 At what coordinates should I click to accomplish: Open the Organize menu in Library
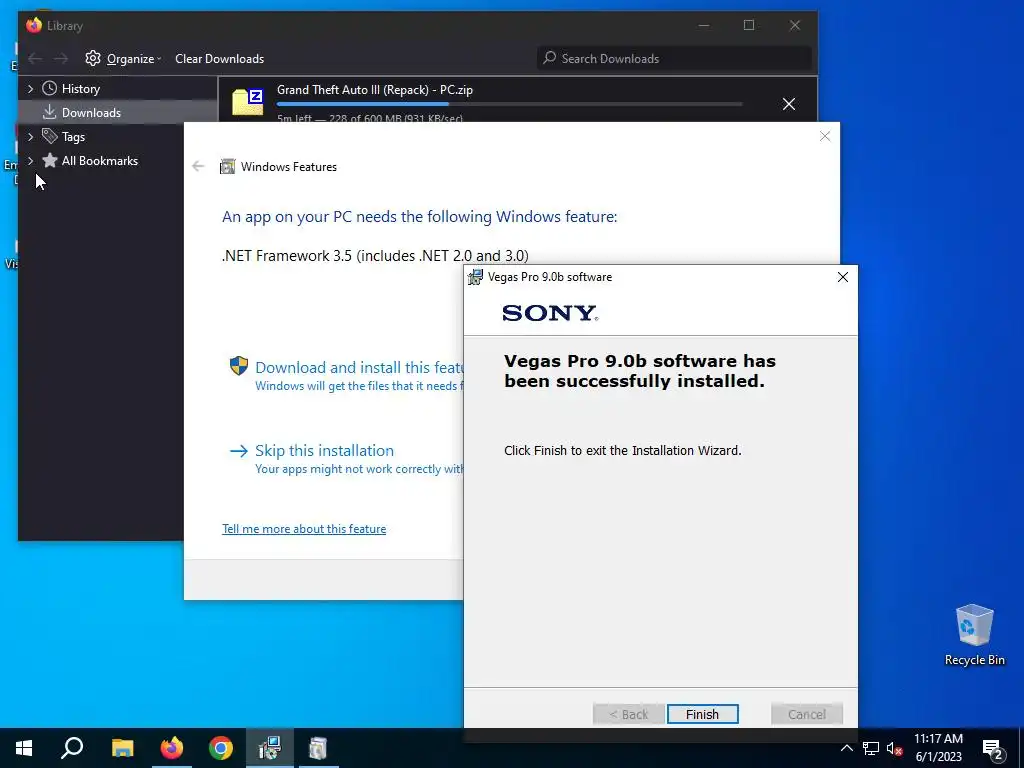[134, 59]
